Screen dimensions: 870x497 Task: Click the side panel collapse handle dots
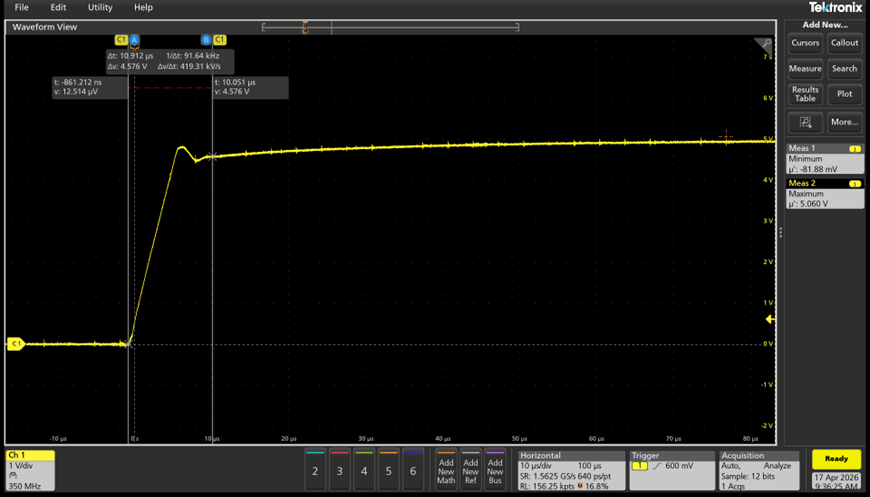click(x=781, y=233)
